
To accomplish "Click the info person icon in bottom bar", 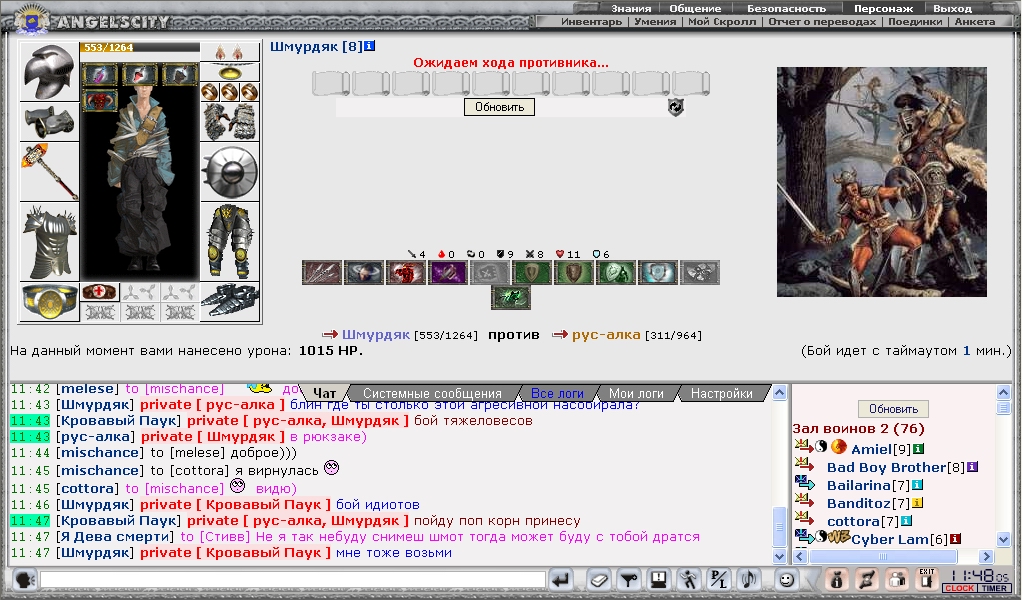I will pos(836,579).
